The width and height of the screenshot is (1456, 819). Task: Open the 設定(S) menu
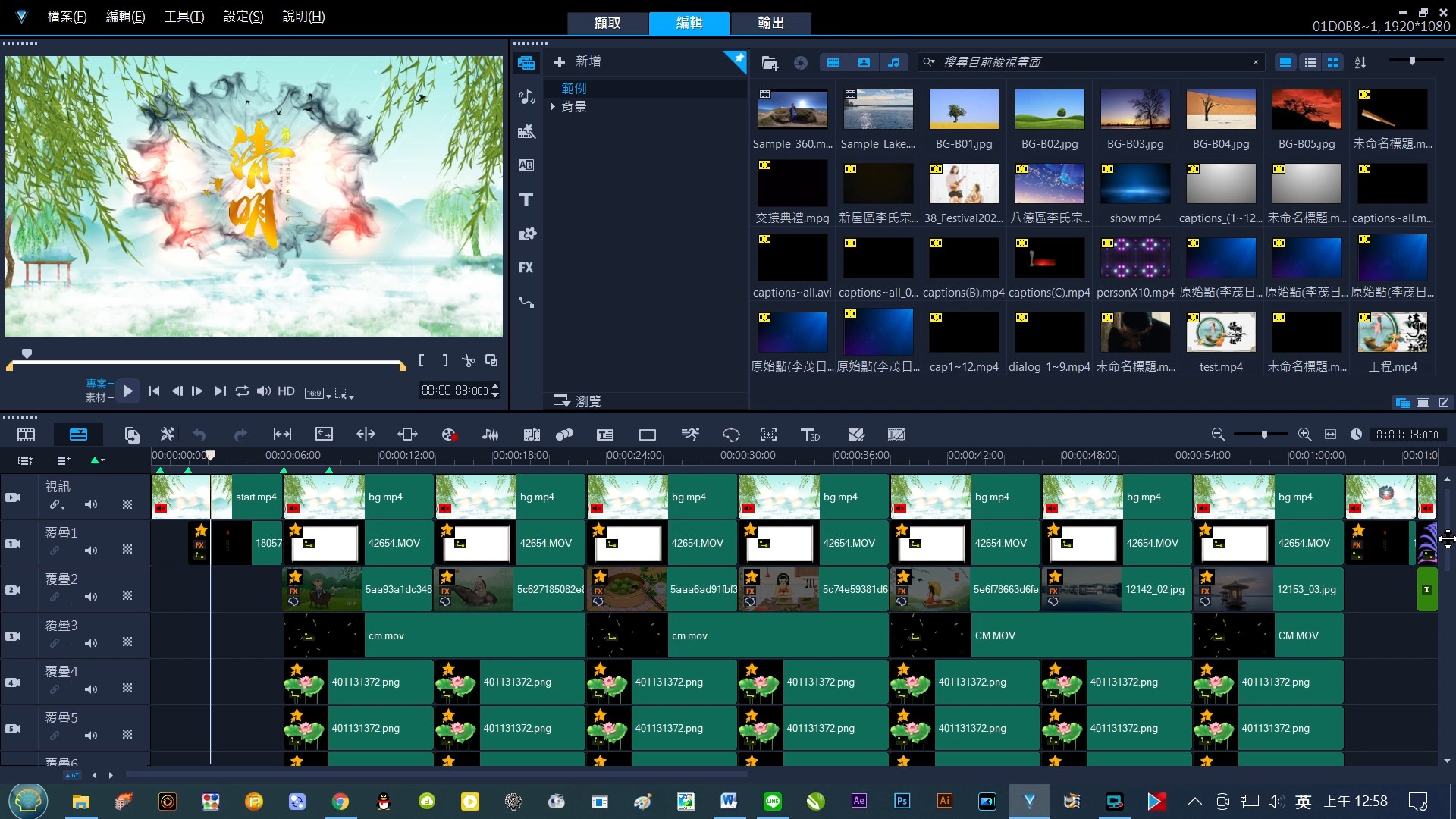pos(243,17)
